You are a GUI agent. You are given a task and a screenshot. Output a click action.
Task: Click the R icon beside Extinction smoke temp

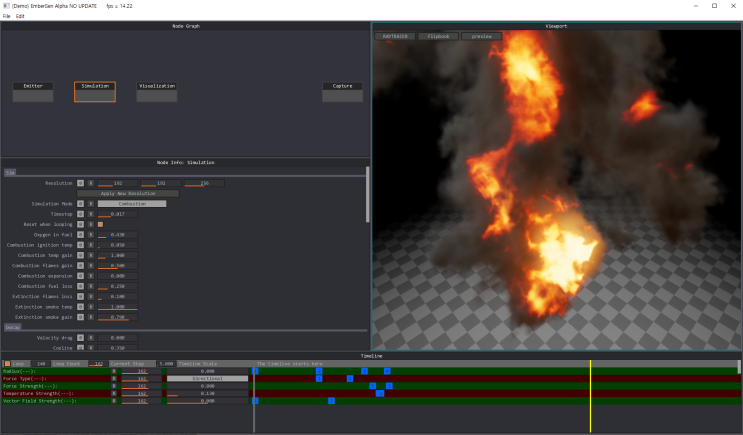pyautogui.click(x=91, y=307)
